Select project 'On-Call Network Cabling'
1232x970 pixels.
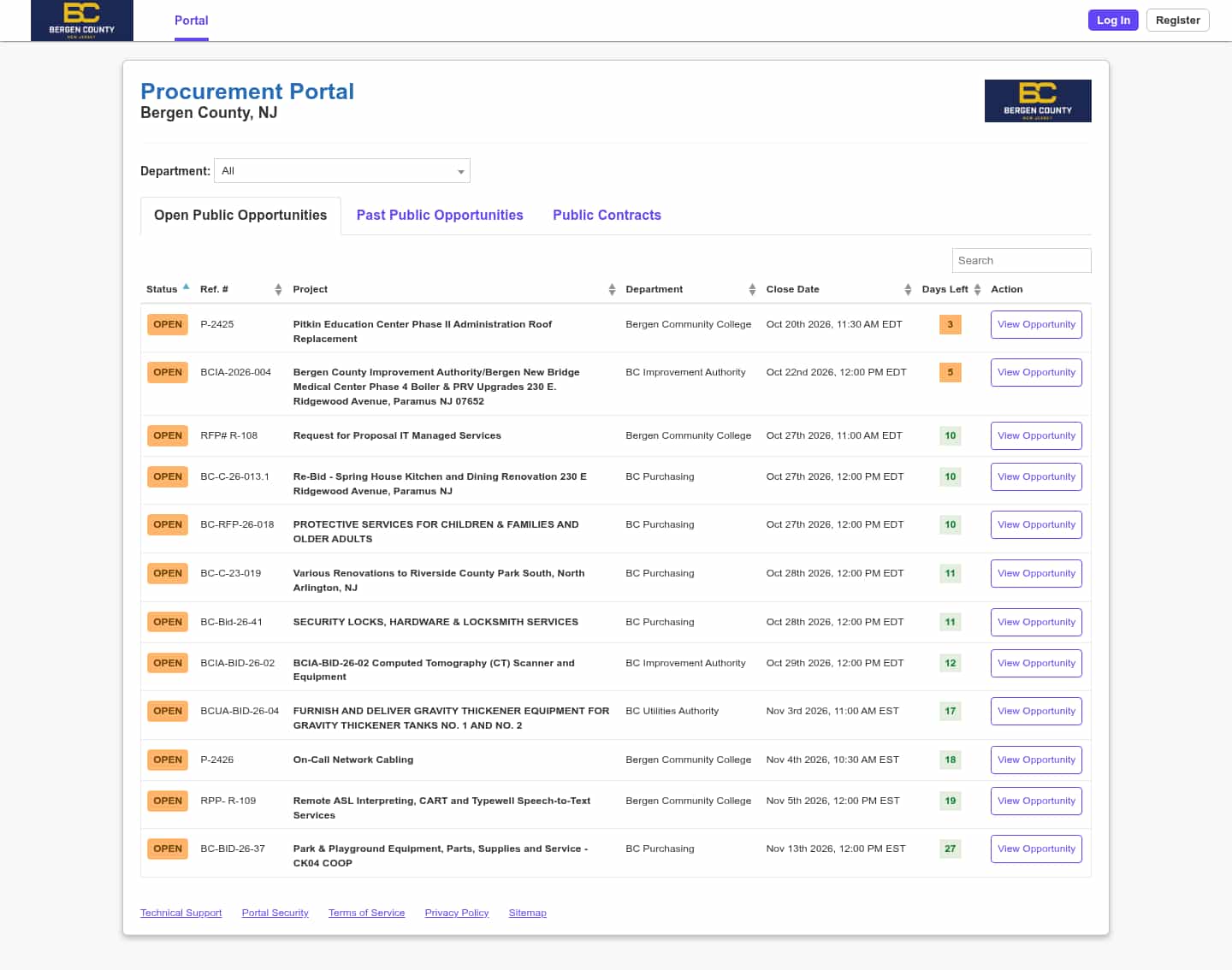tap(353, 760)
